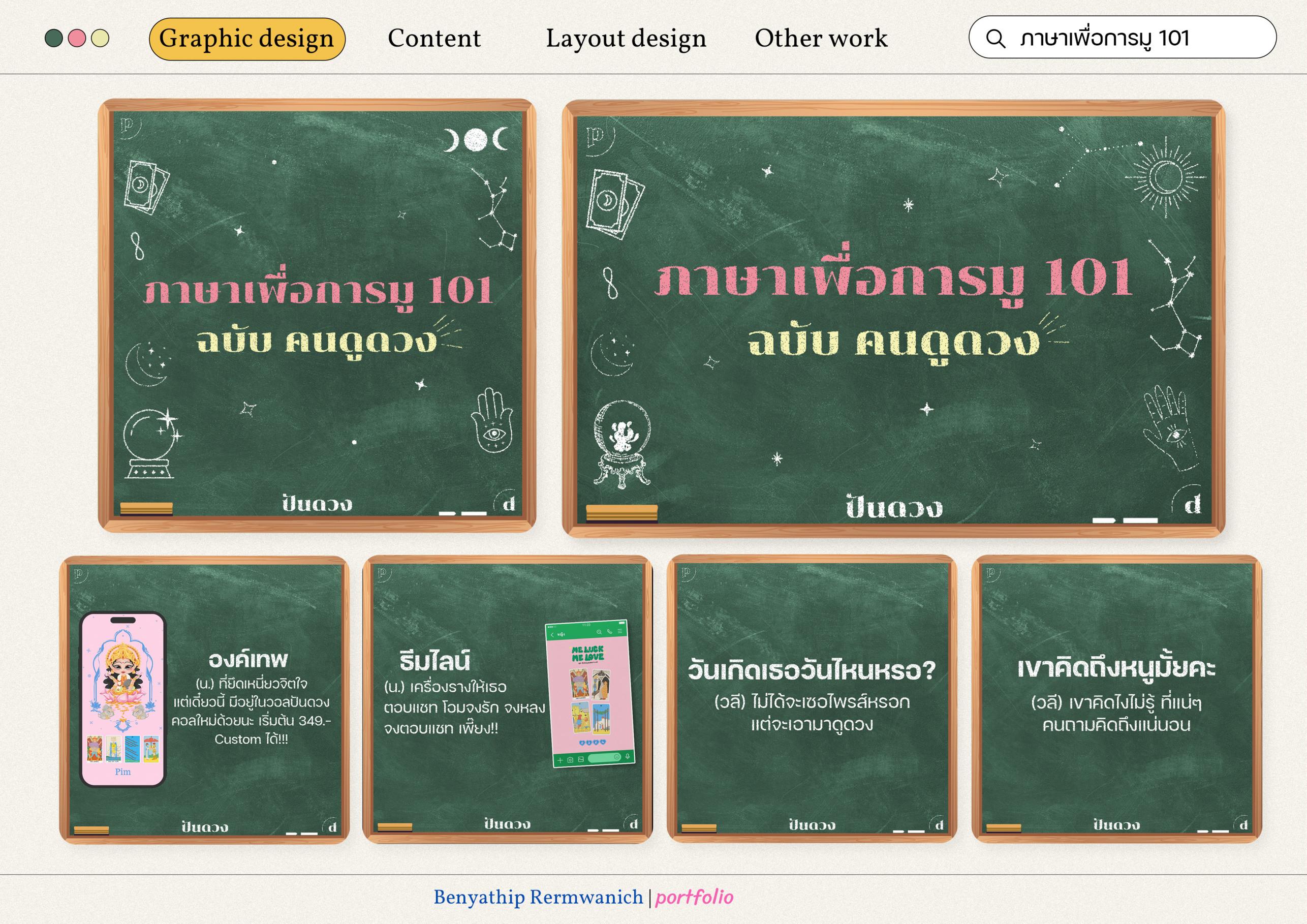Screen dimensions: 1307x924
Task: Click the magnifying glass search icon
Action: click(x=995, y=39)
